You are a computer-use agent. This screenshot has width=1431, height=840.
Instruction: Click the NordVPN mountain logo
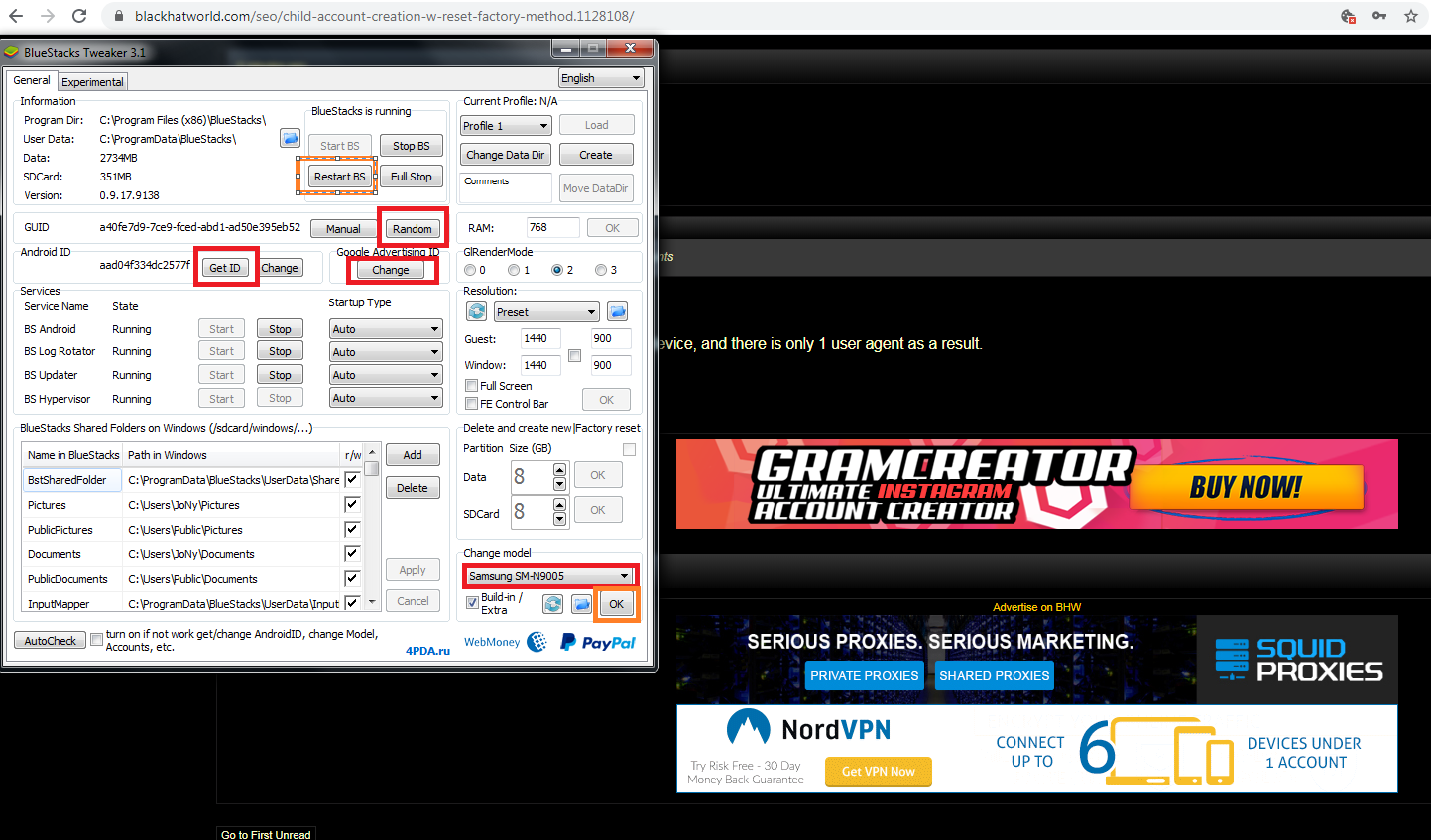(748, 728)
